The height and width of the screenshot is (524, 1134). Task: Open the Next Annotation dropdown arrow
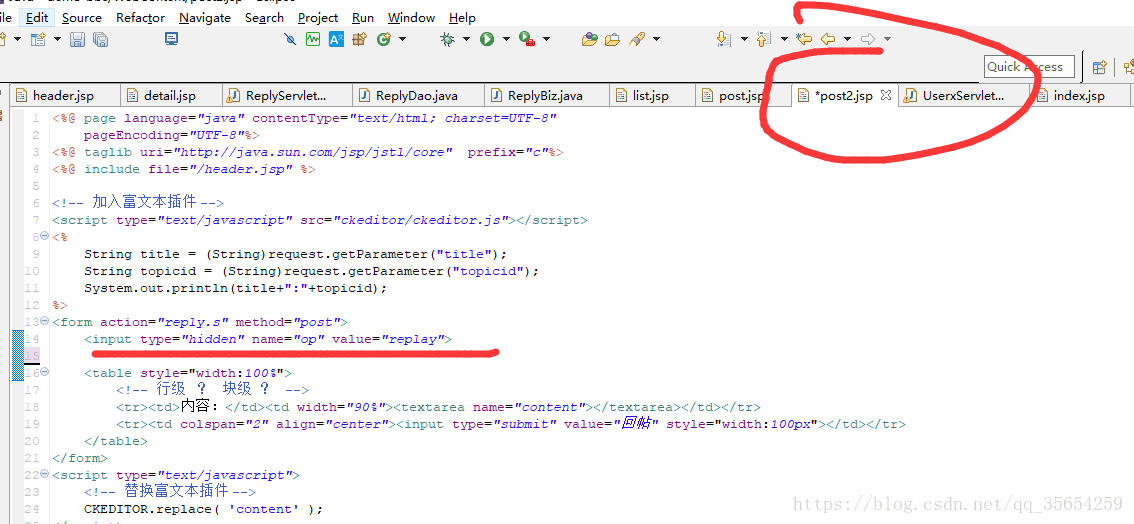[x=743, y=39]
